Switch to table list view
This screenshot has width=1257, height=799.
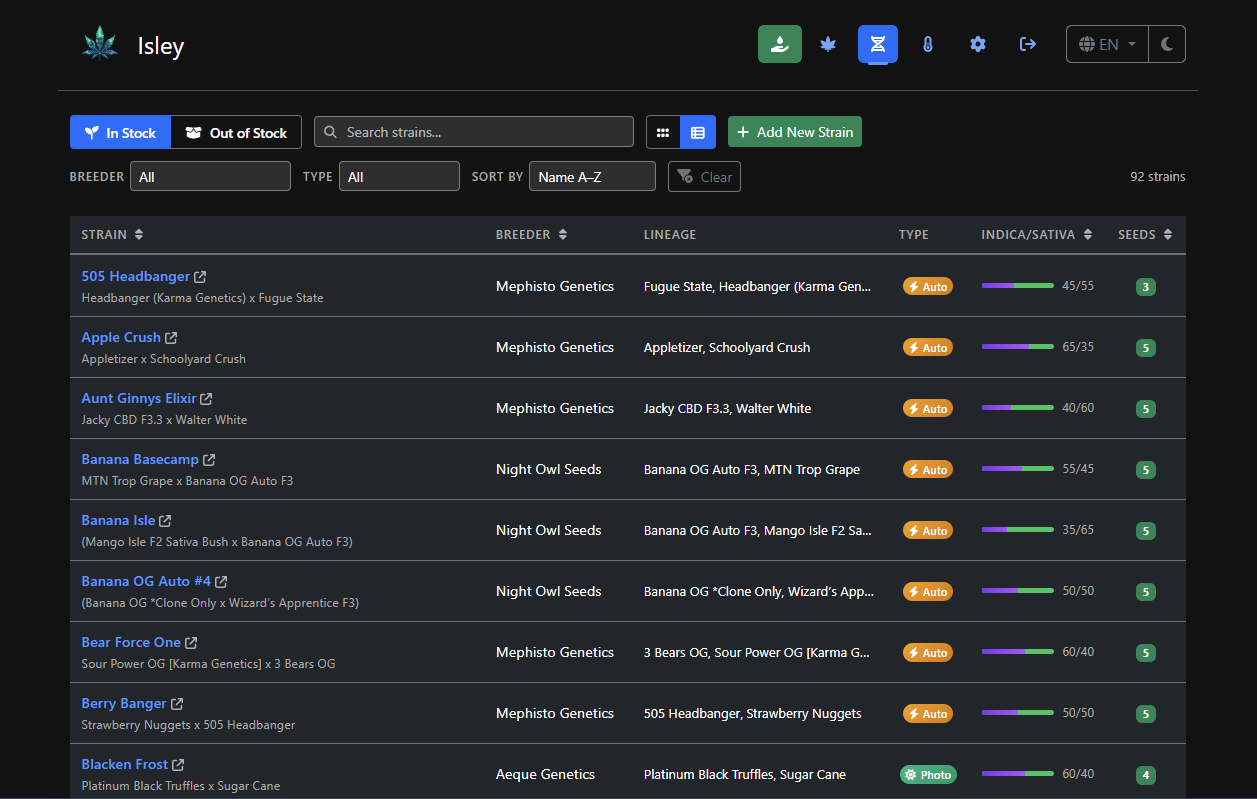click(x=698, y=132)
